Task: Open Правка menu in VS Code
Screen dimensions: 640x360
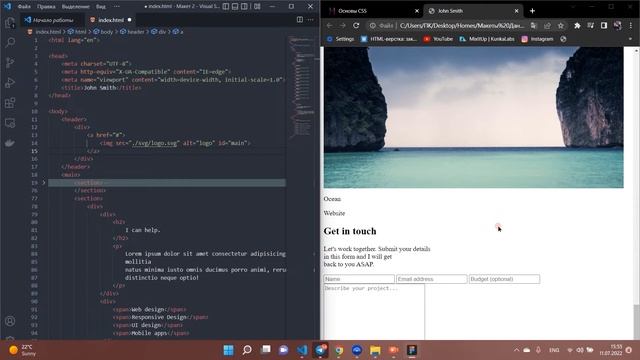Action: (x=46, y=7)
